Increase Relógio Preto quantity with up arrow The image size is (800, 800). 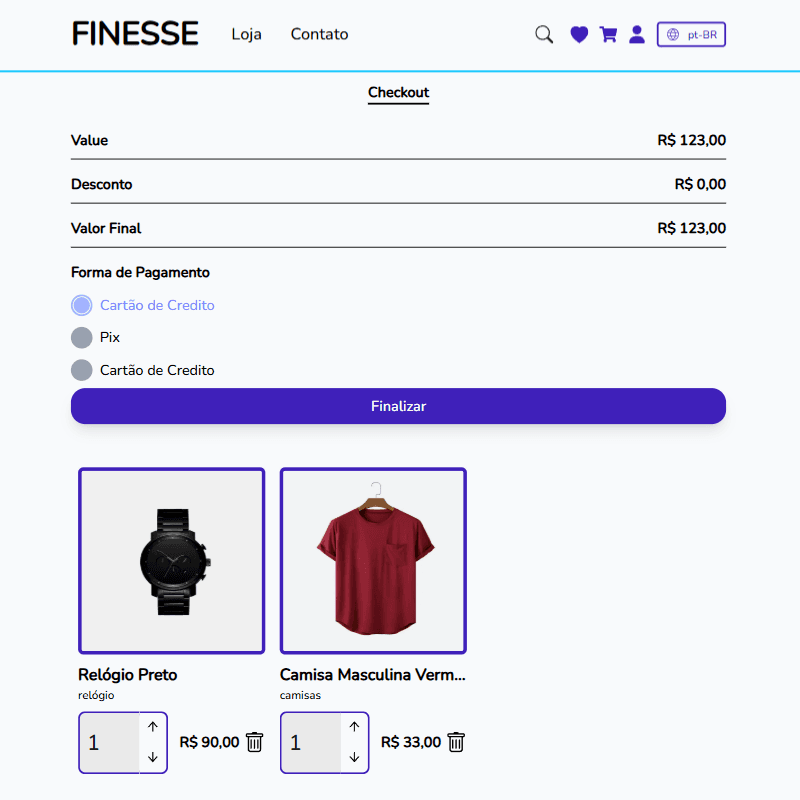[x=153, y=727]
